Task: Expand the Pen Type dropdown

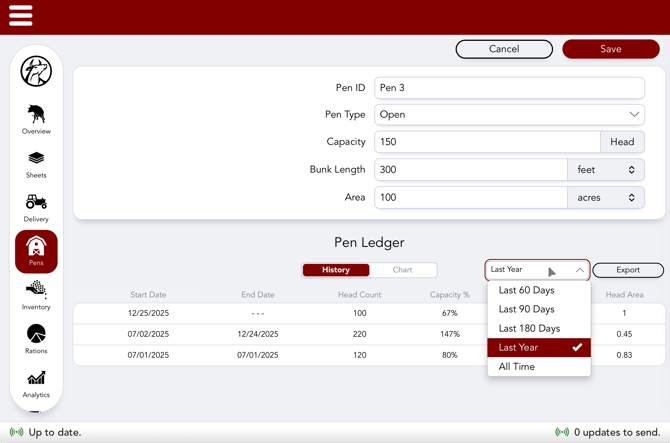Action: [x=509, y=114]
